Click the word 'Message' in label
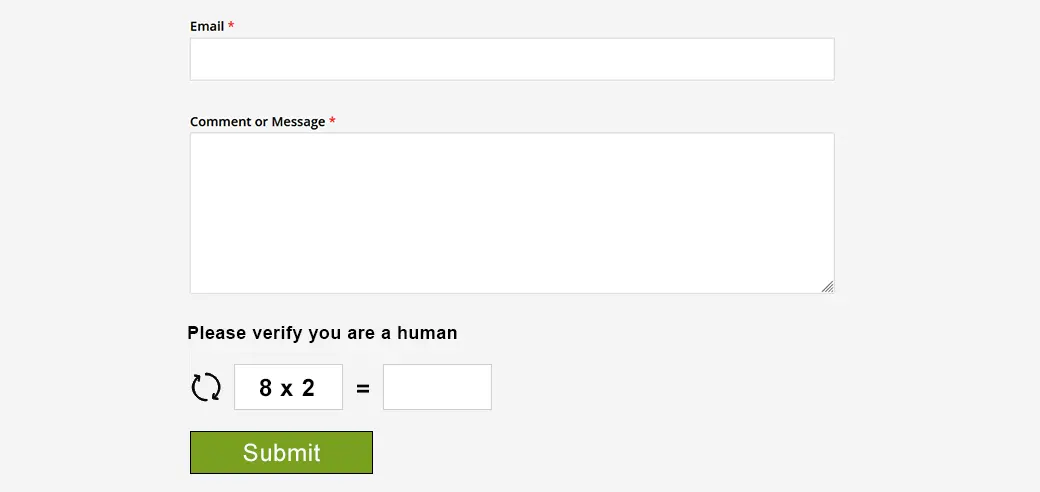This screenshot has height=492, width=1040. [x=298, y=122]
